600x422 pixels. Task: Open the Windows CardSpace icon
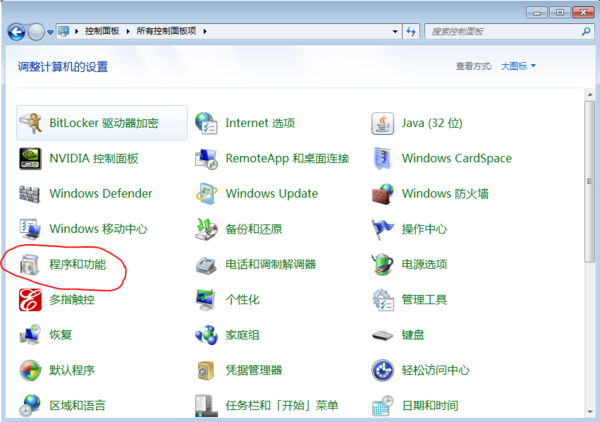[x=382, y=158]
